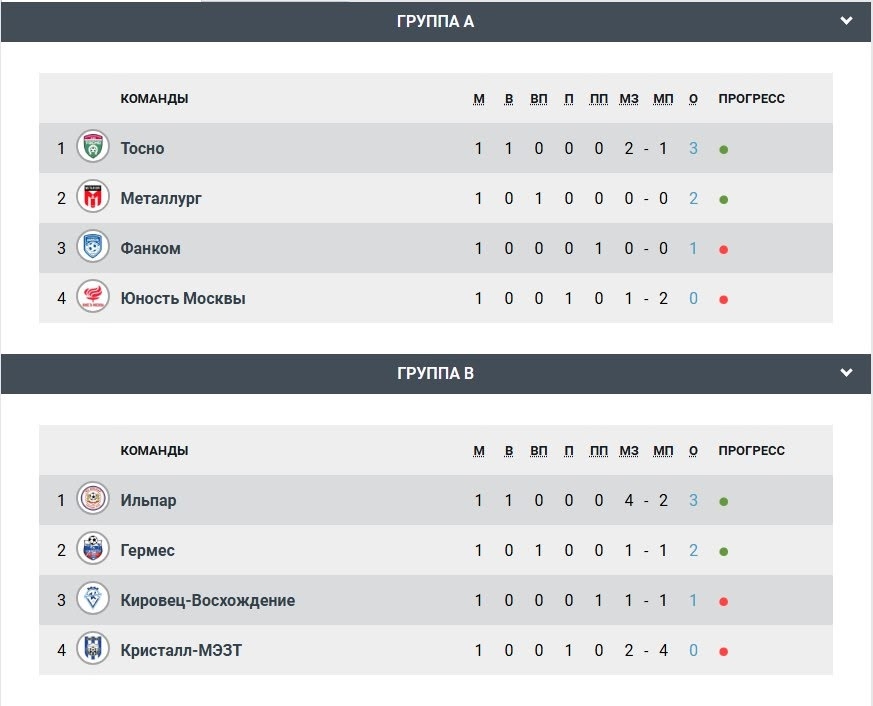873x706 pixels.
Task: Click the ВП column header in Группа B
Action: pyautogui.click(x=539, y=451)
